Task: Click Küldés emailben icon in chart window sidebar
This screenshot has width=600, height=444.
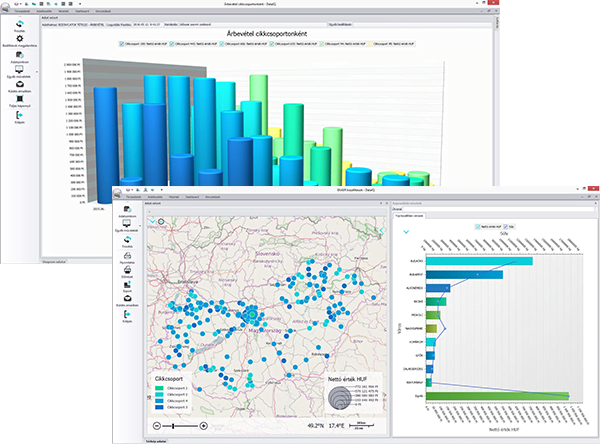Action: [x=20, y=85]
